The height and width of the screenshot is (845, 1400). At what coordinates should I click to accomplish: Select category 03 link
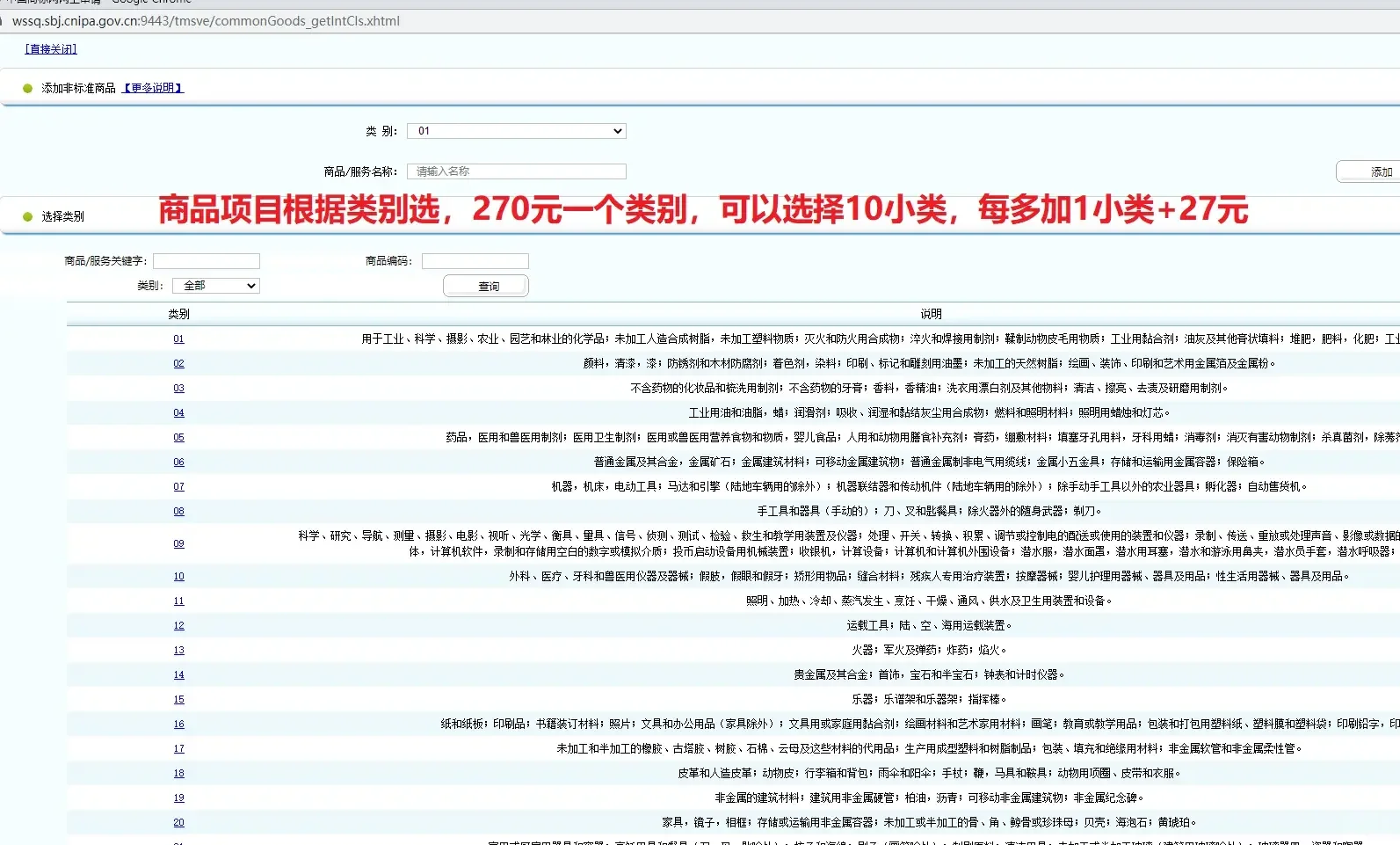coord(178,389)
